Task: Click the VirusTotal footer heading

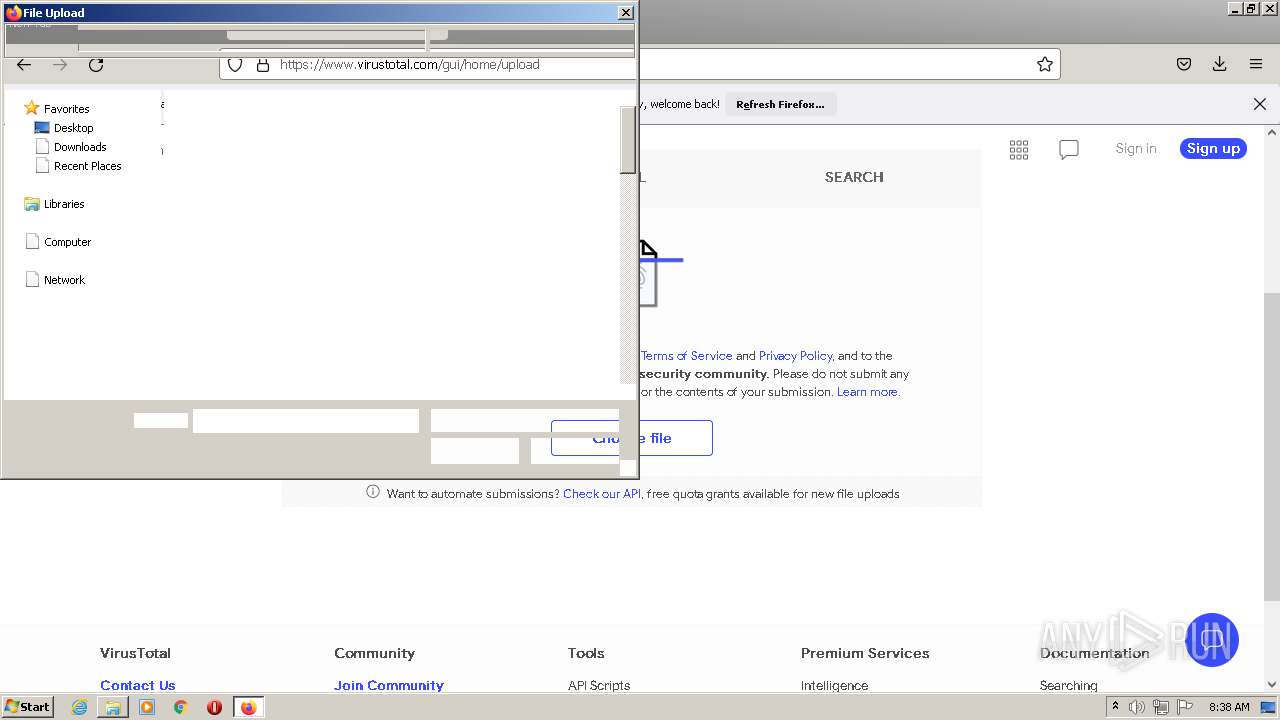Action: 135,653
